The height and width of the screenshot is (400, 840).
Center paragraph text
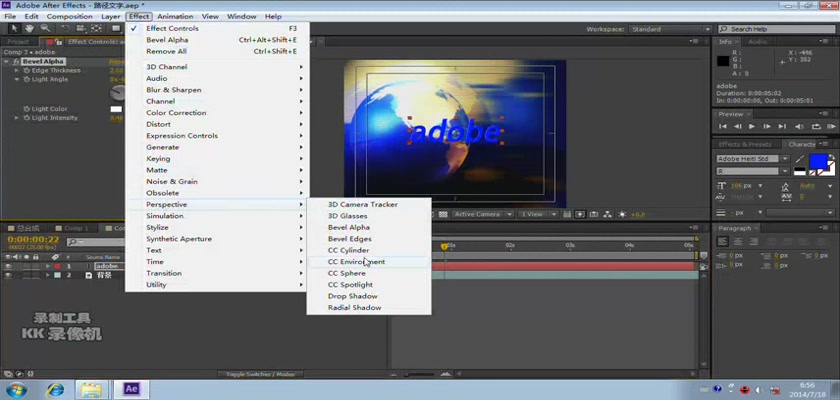click(x=738, y=241)
